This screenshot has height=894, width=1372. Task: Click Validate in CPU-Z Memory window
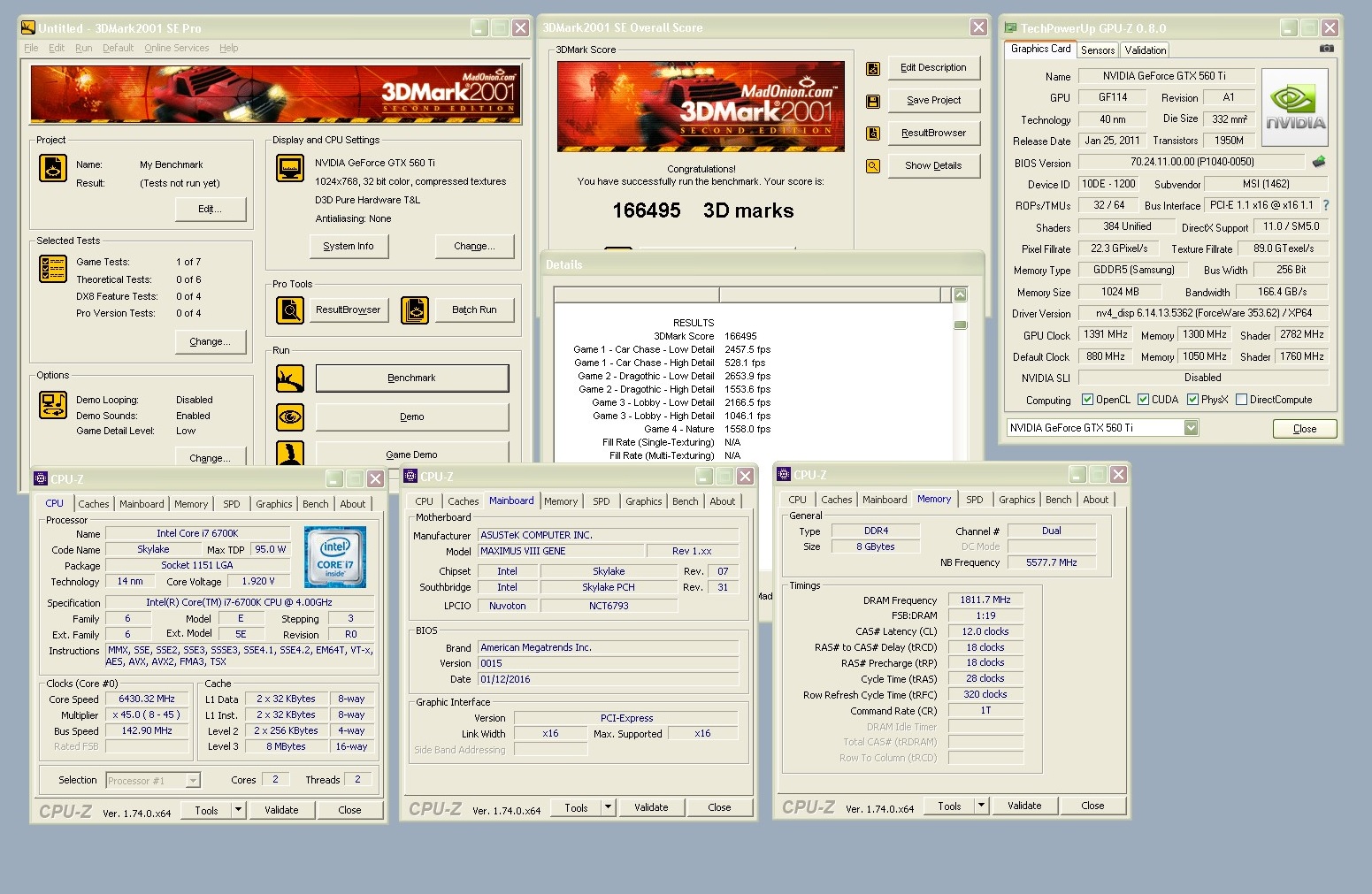(1024, 806)
